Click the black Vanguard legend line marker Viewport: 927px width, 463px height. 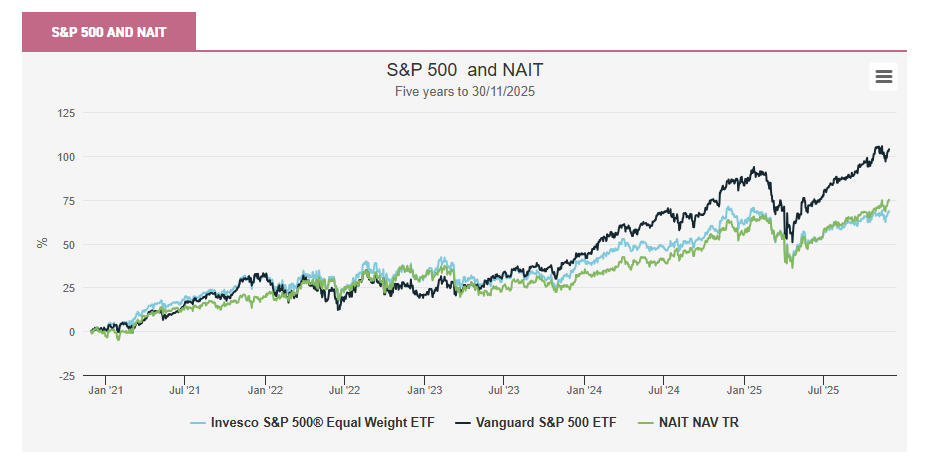coord(464,423)
